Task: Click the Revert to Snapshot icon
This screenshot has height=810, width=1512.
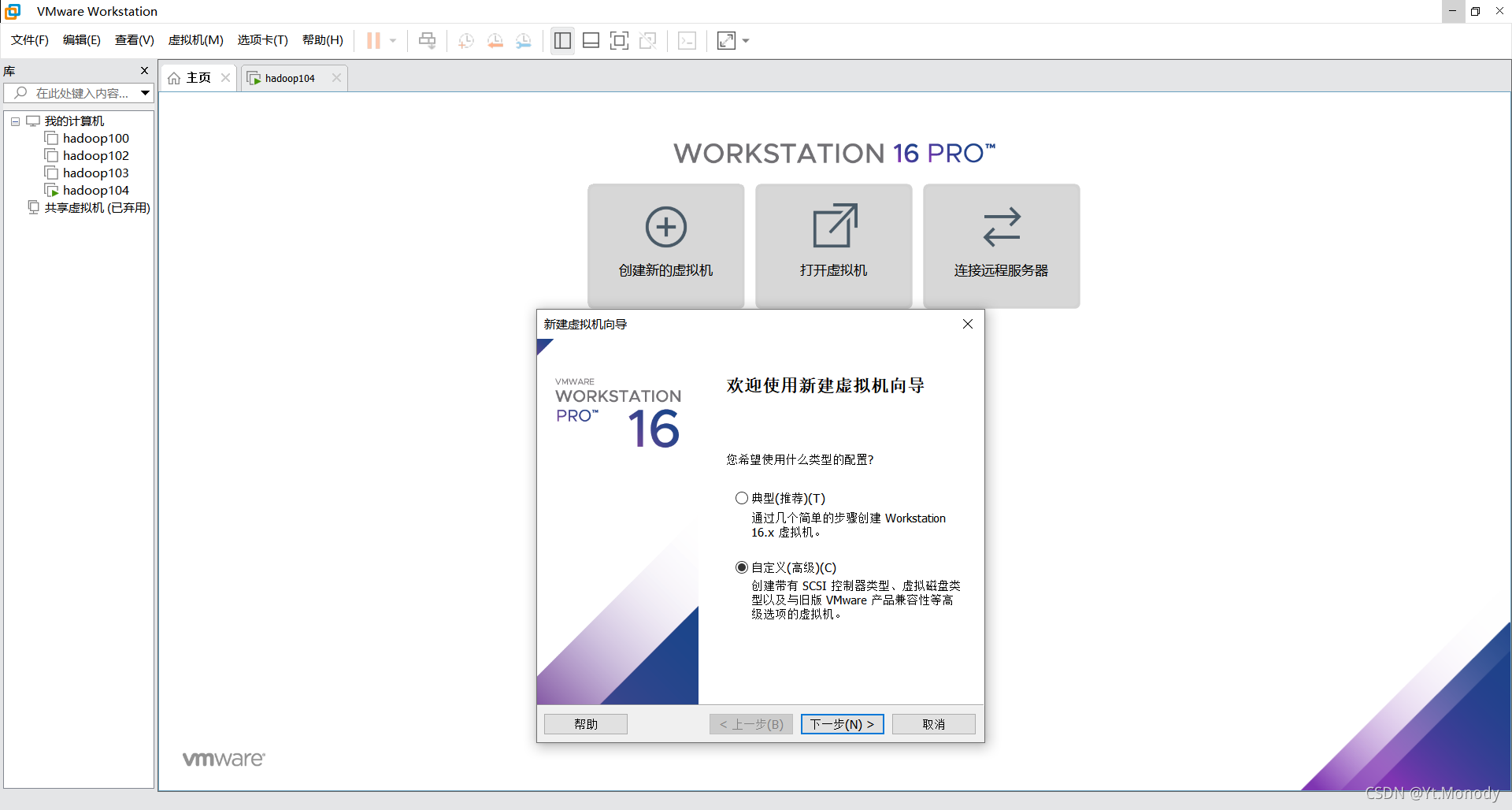Action: (495, 40)
